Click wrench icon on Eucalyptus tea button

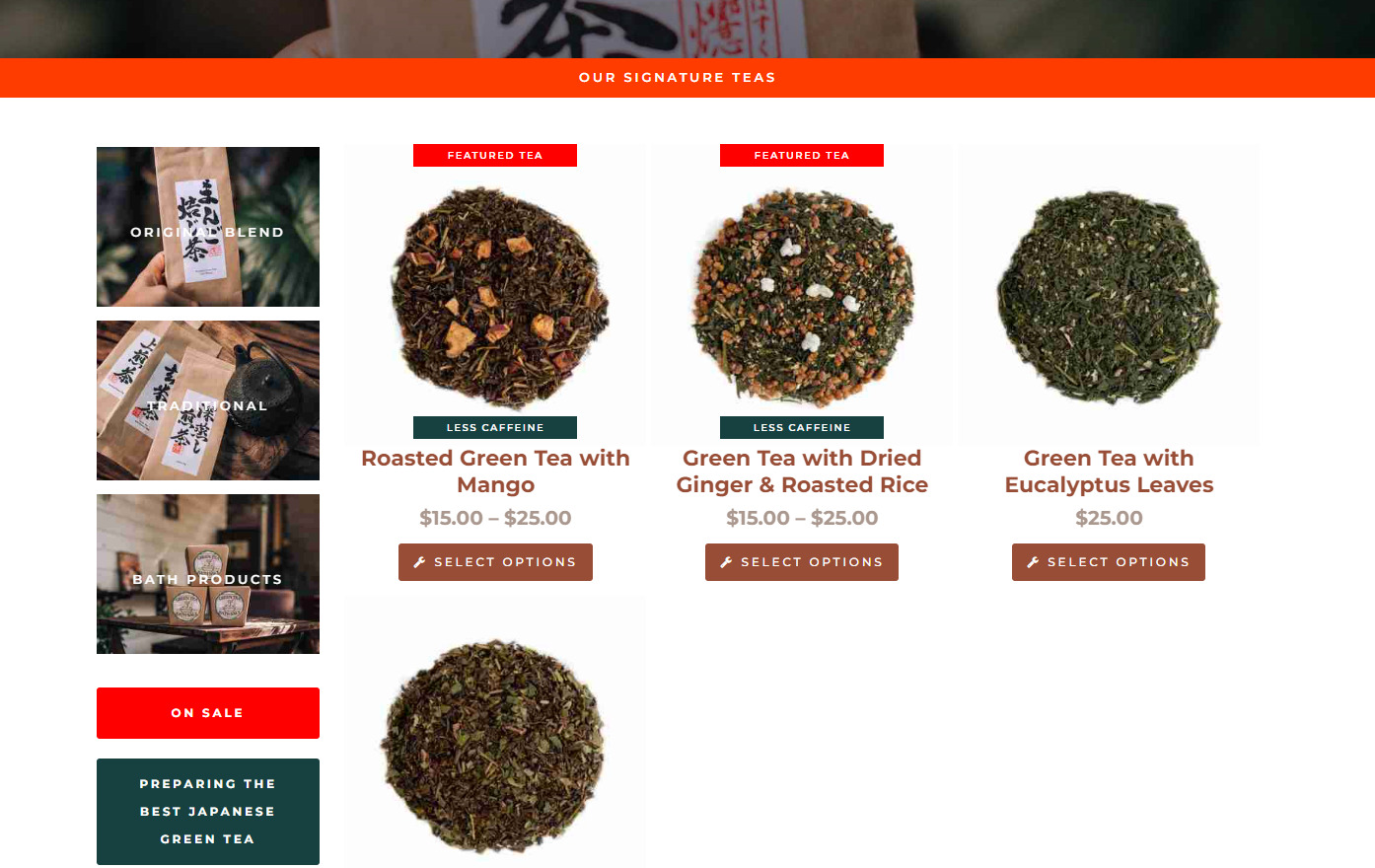click(x=1033, y=562)
